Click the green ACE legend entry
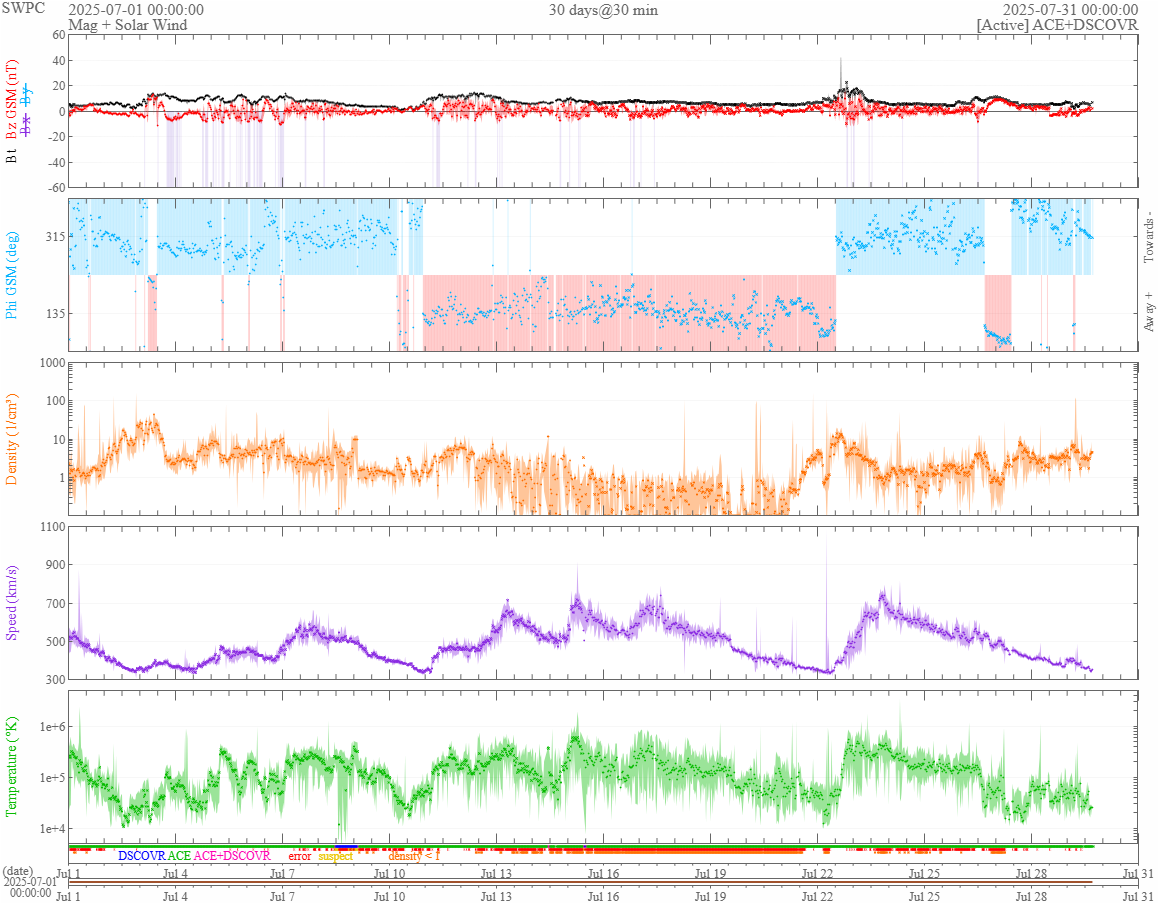 (x=179, y=856)
